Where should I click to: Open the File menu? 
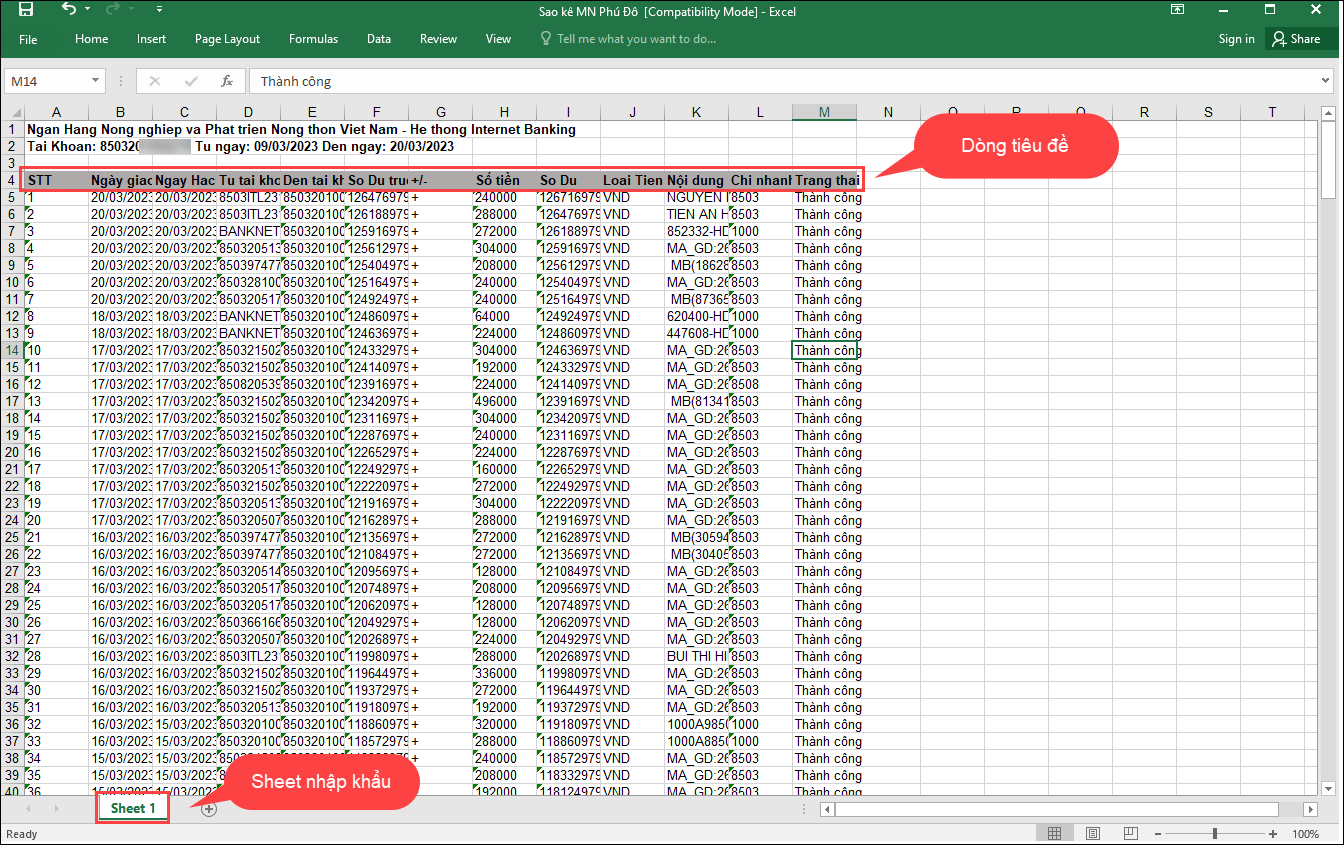click(x=28, y=39)
